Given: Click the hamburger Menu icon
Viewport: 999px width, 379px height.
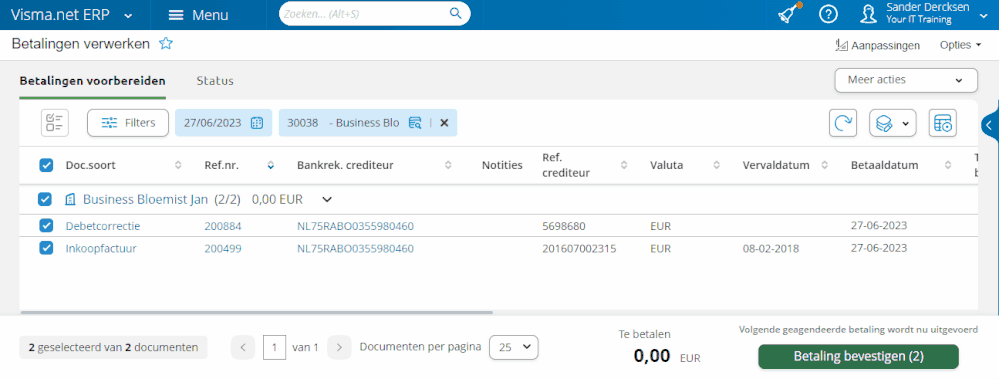Looking at the screenshot, I should 176,15.
